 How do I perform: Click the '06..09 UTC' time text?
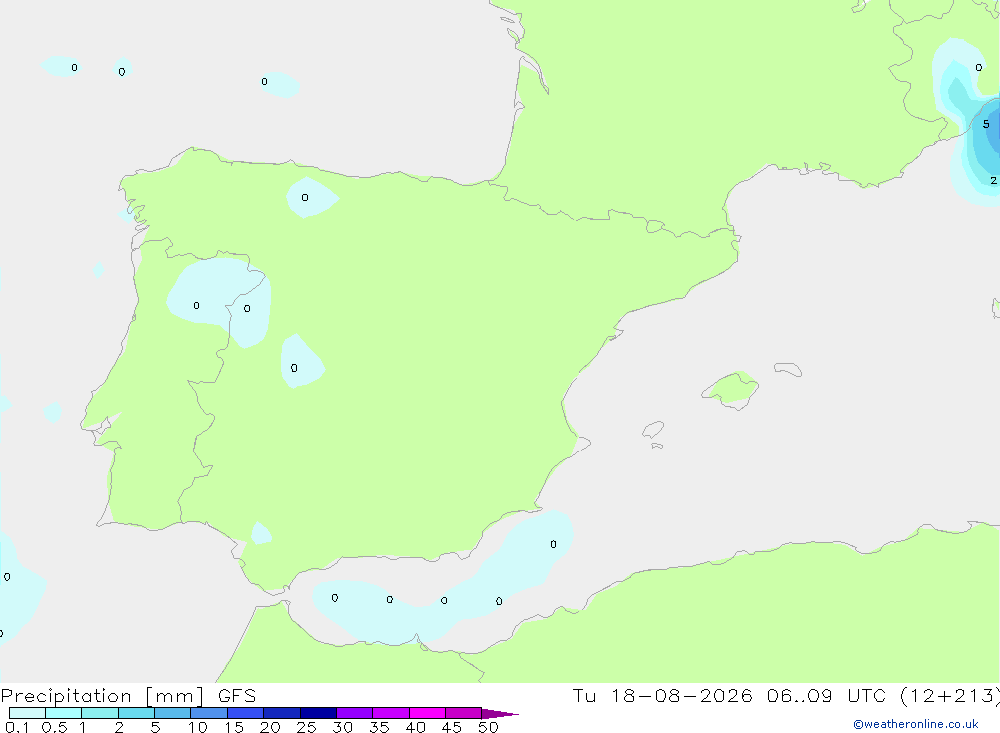[826, 696]
